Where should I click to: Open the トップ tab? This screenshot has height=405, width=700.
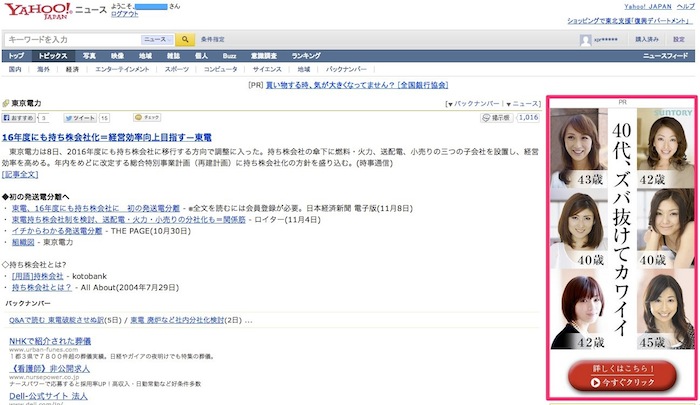coord(17,56)
